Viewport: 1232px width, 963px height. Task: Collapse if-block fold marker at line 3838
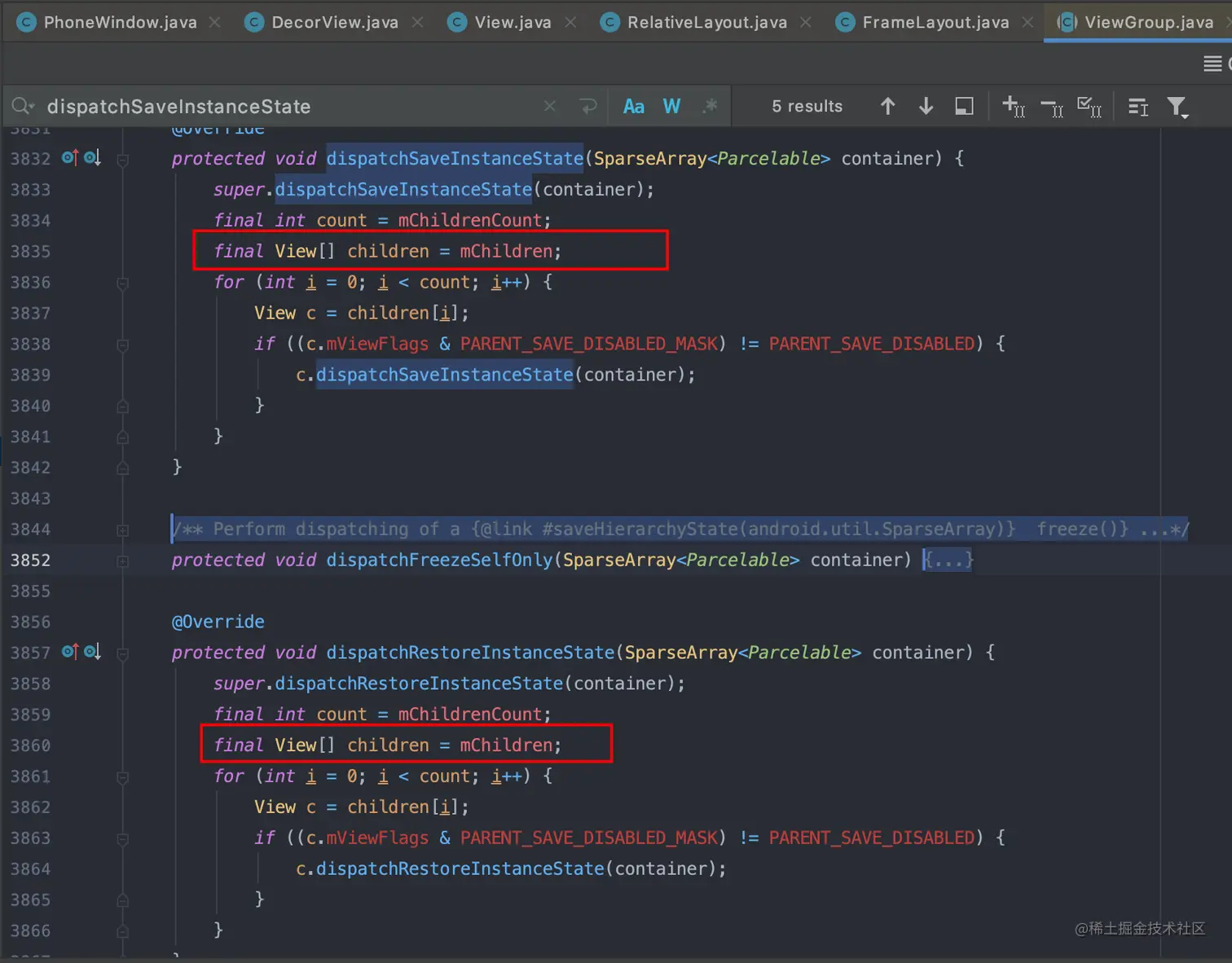[122, 345]
